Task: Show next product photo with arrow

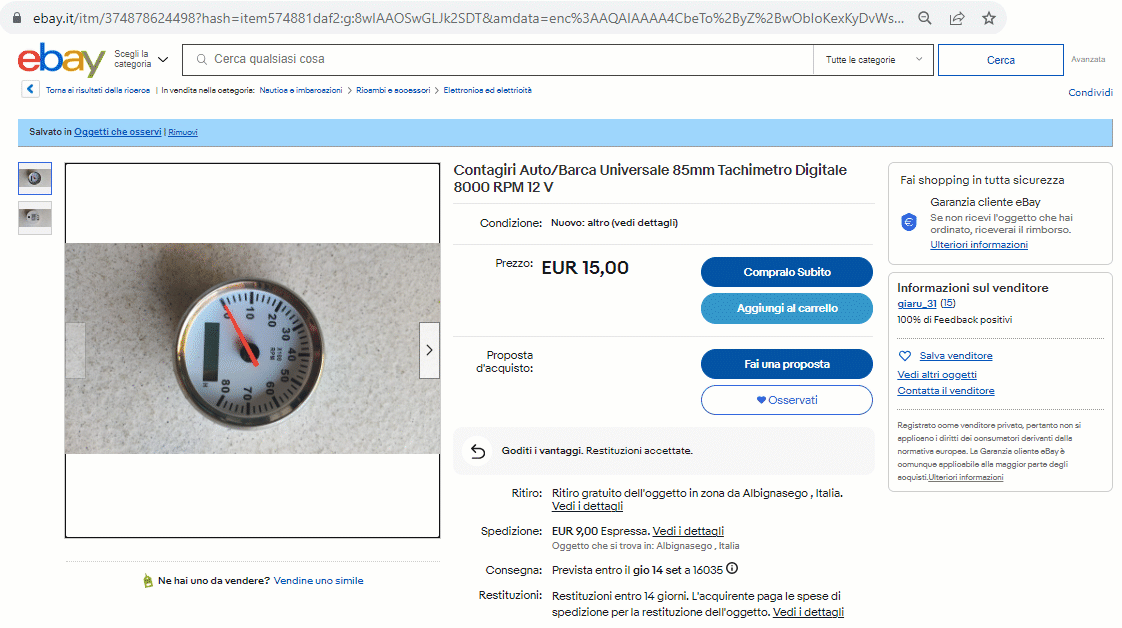Action: click(x=429, y=350)
